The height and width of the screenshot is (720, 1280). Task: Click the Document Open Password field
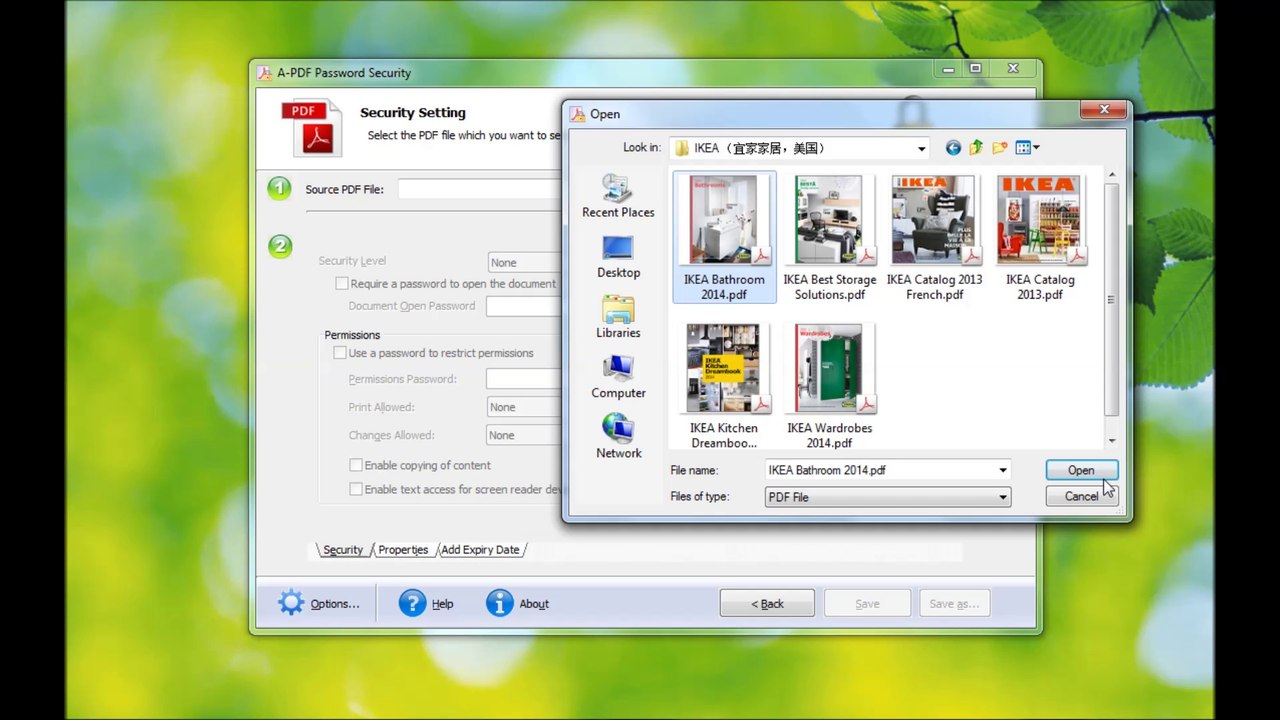525,306
